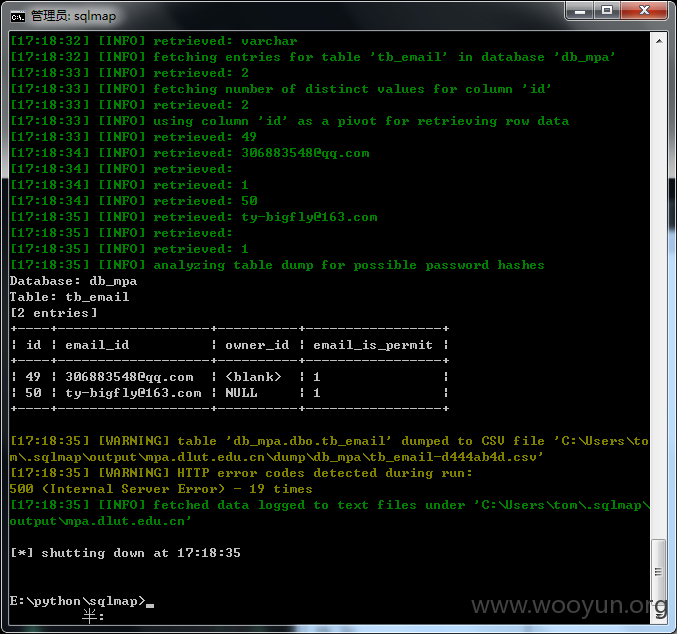Click the IME indicator '半:' at bottom
The width and height of the screenshot is (677, 634).
pyautogui.click(x=93, y=616)
